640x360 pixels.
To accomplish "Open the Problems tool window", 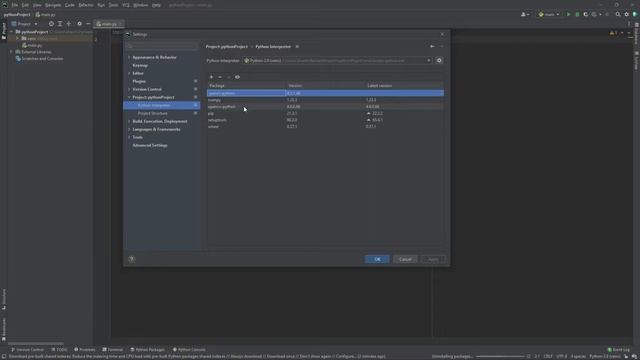I will (x=84, y=350).
